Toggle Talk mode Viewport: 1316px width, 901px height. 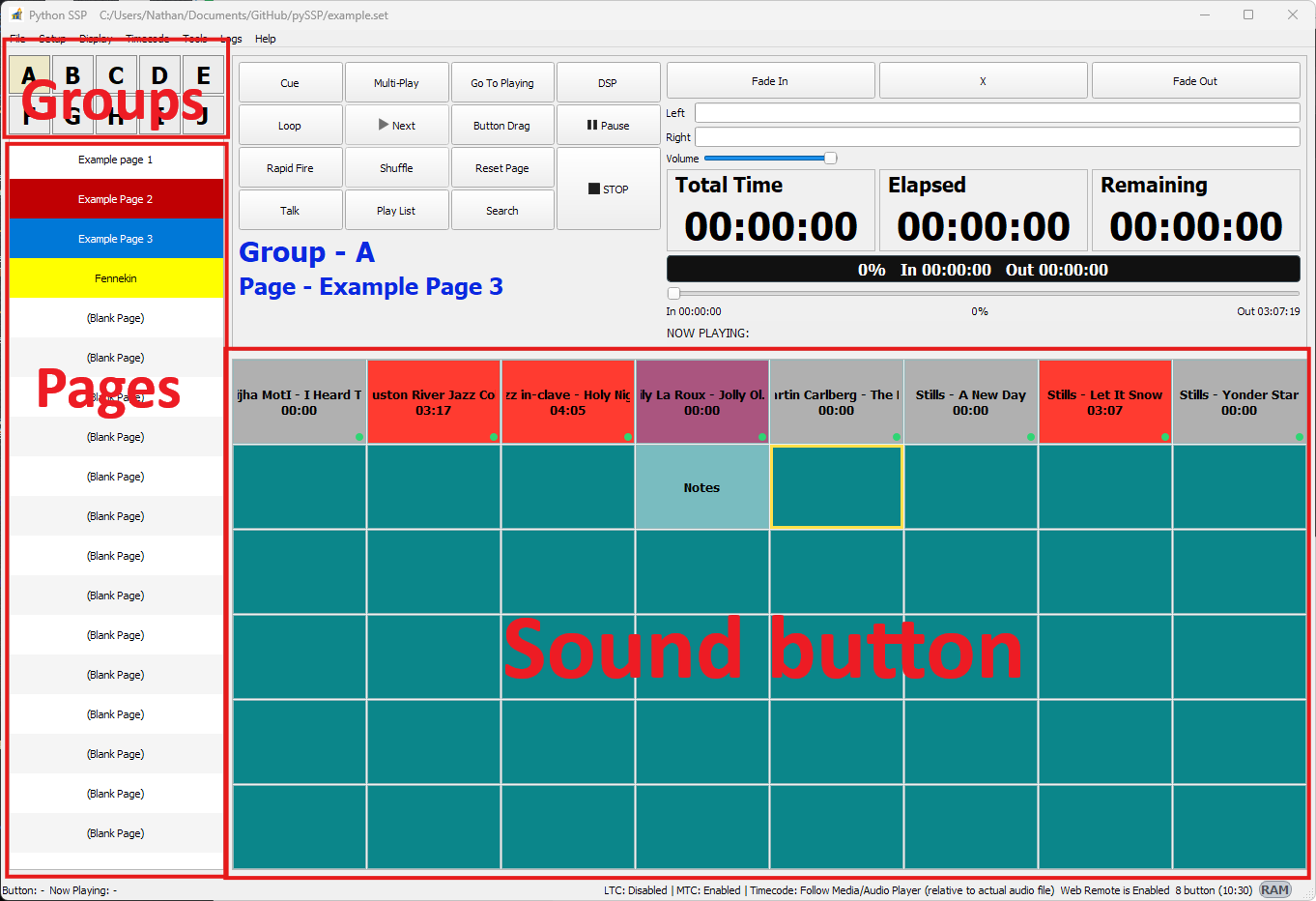[x=290, y=209]
